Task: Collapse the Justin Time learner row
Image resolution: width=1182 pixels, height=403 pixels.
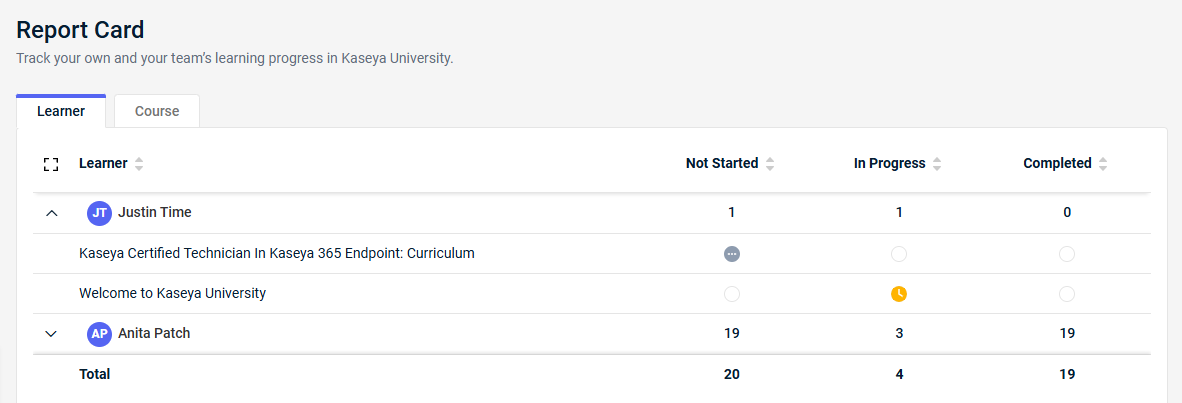Action: click(x=51, y=213)
